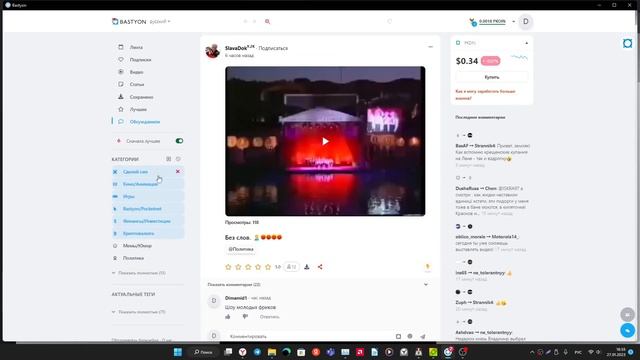Play the concert video
640x360 pixels.
(325, 141)
